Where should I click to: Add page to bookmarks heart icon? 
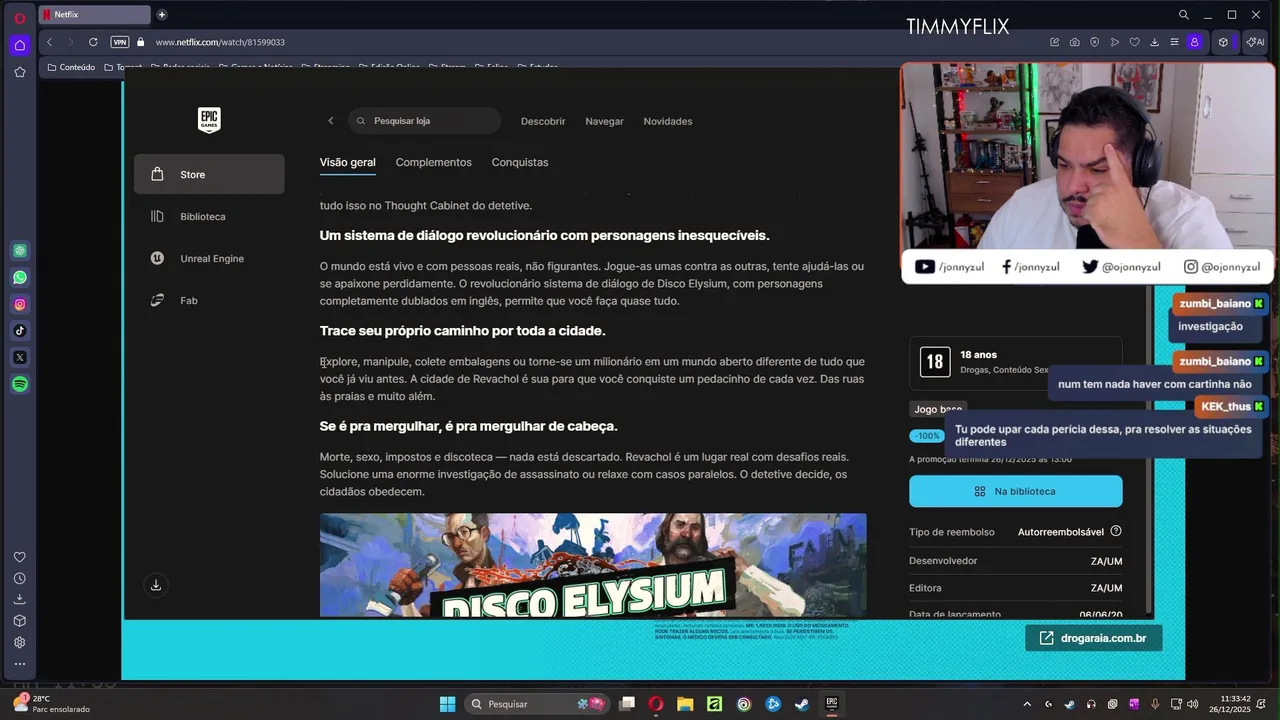tap(1134, 42)
